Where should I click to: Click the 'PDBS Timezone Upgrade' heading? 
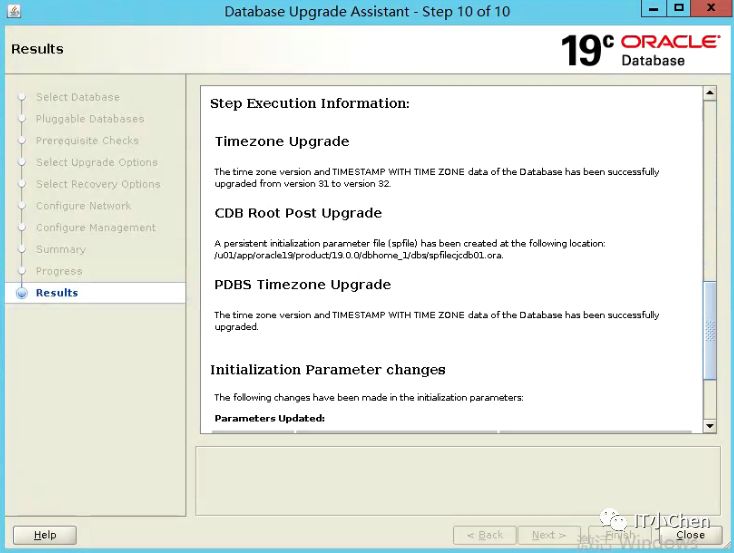302,285
